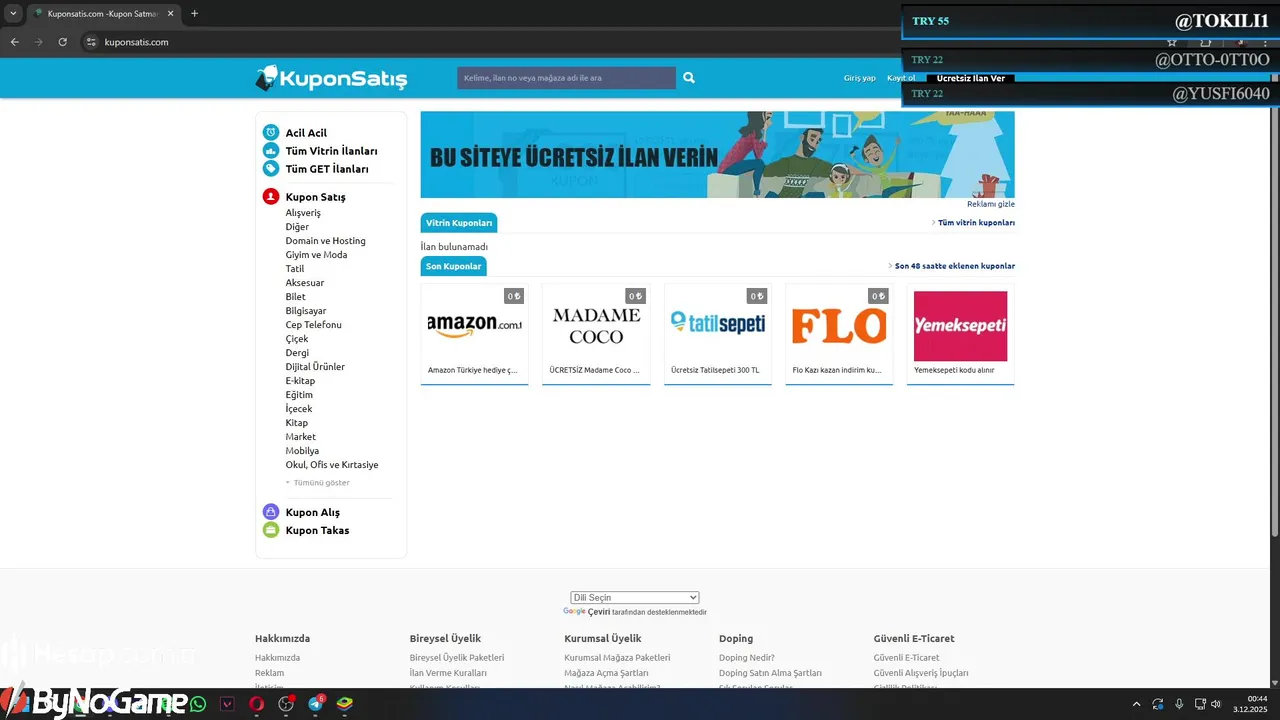1280x720 pixels.
Task: Click the Acil Acil clock icon
Action: (271, 133)
